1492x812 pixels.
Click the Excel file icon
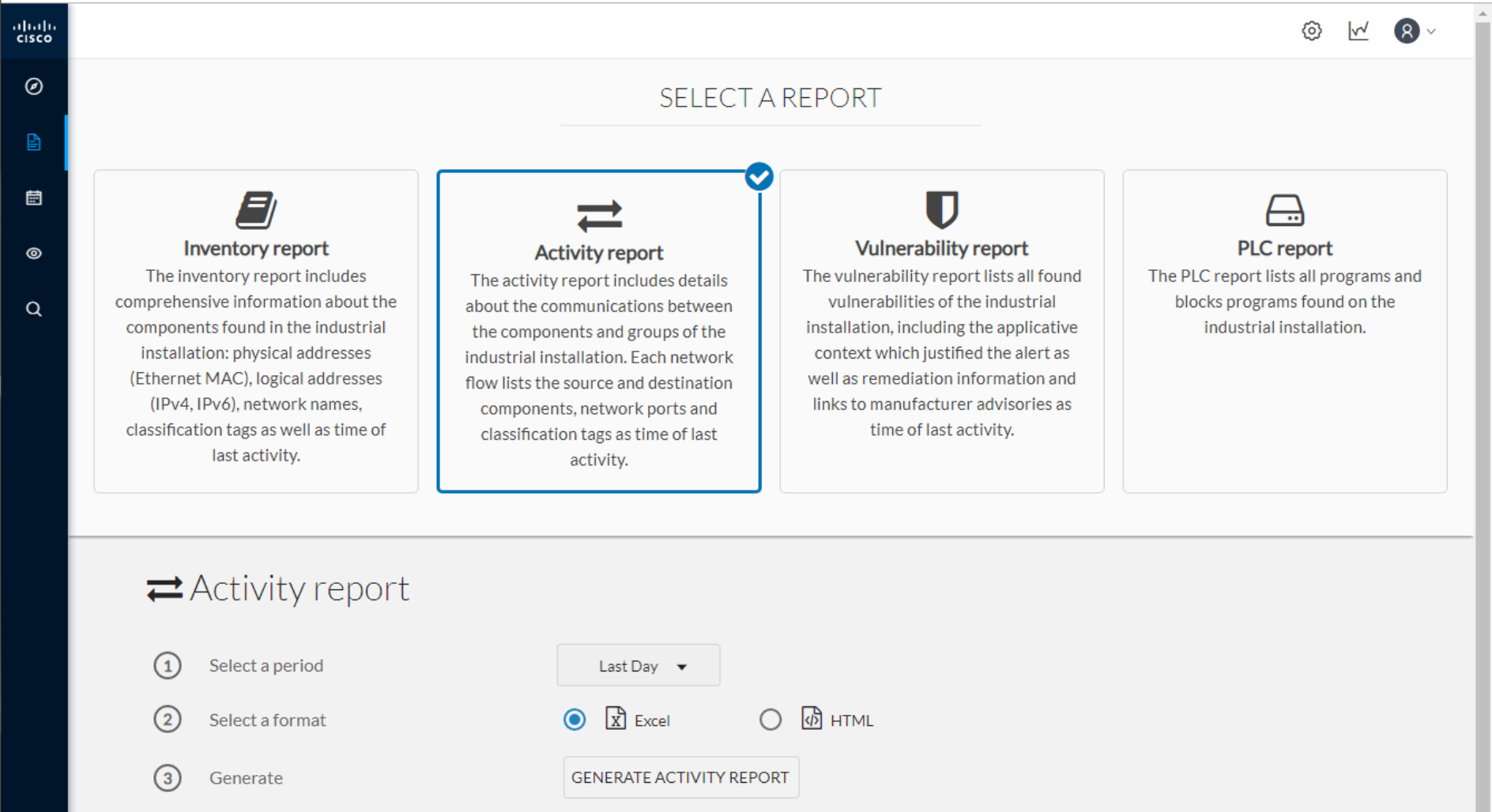point(616,718)
